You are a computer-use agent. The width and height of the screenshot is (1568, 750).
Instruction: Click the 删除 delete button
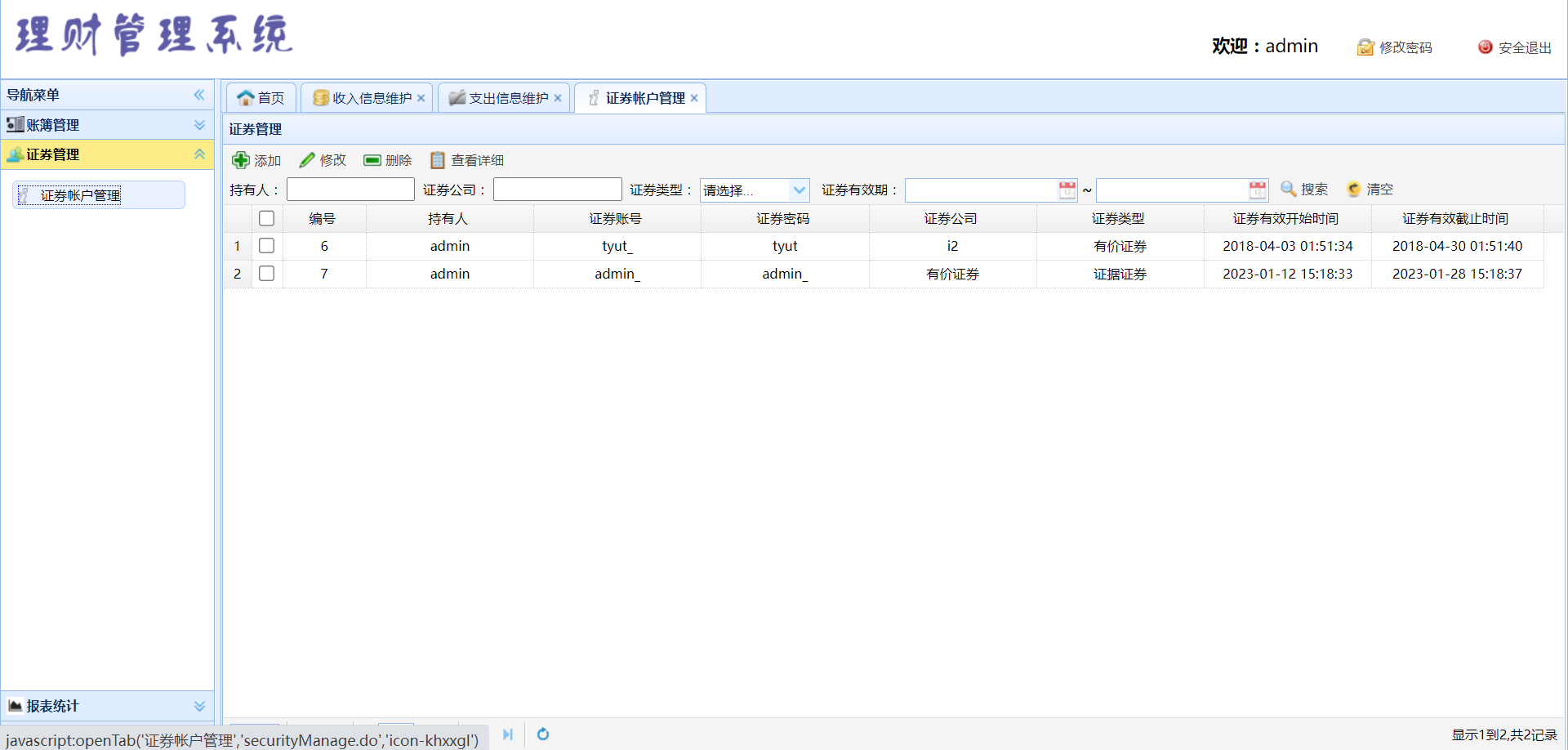388,160
